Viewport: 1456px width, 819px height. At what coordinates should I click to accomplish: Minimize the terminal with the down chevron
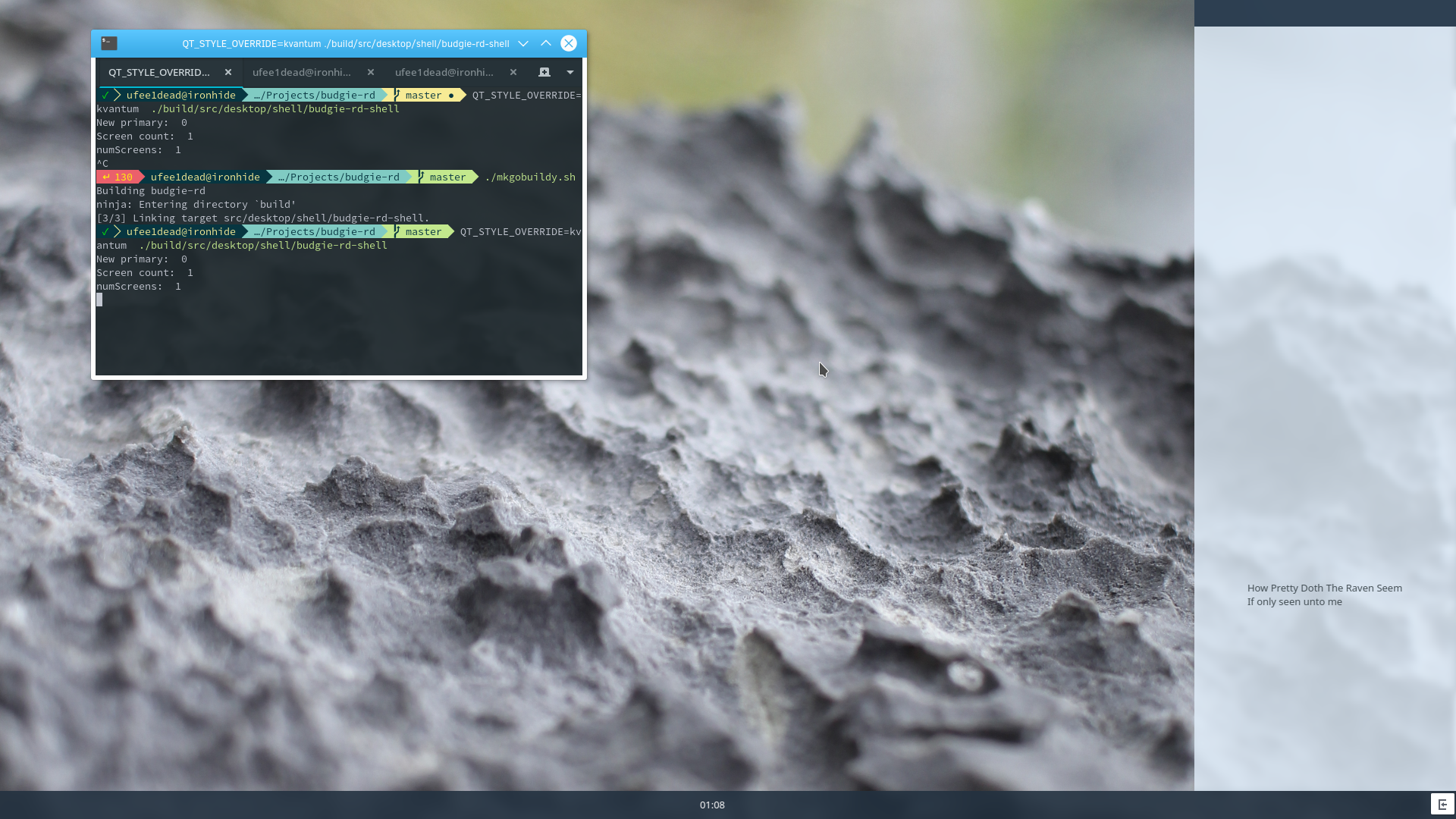point(523,43)
